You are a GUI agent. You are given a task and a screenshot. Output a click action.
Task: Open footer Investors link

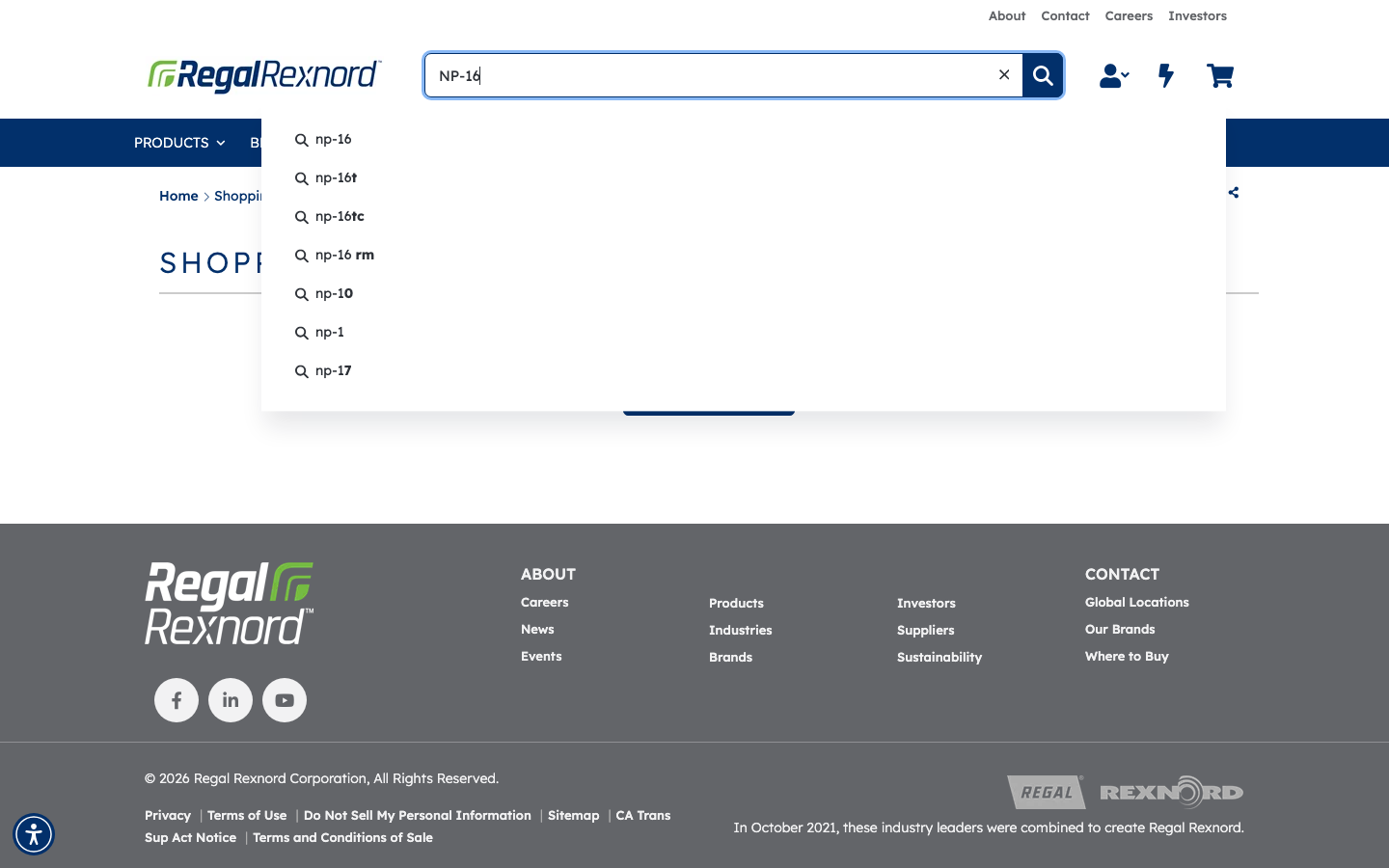pyautogui.click(x=926, y=603)
